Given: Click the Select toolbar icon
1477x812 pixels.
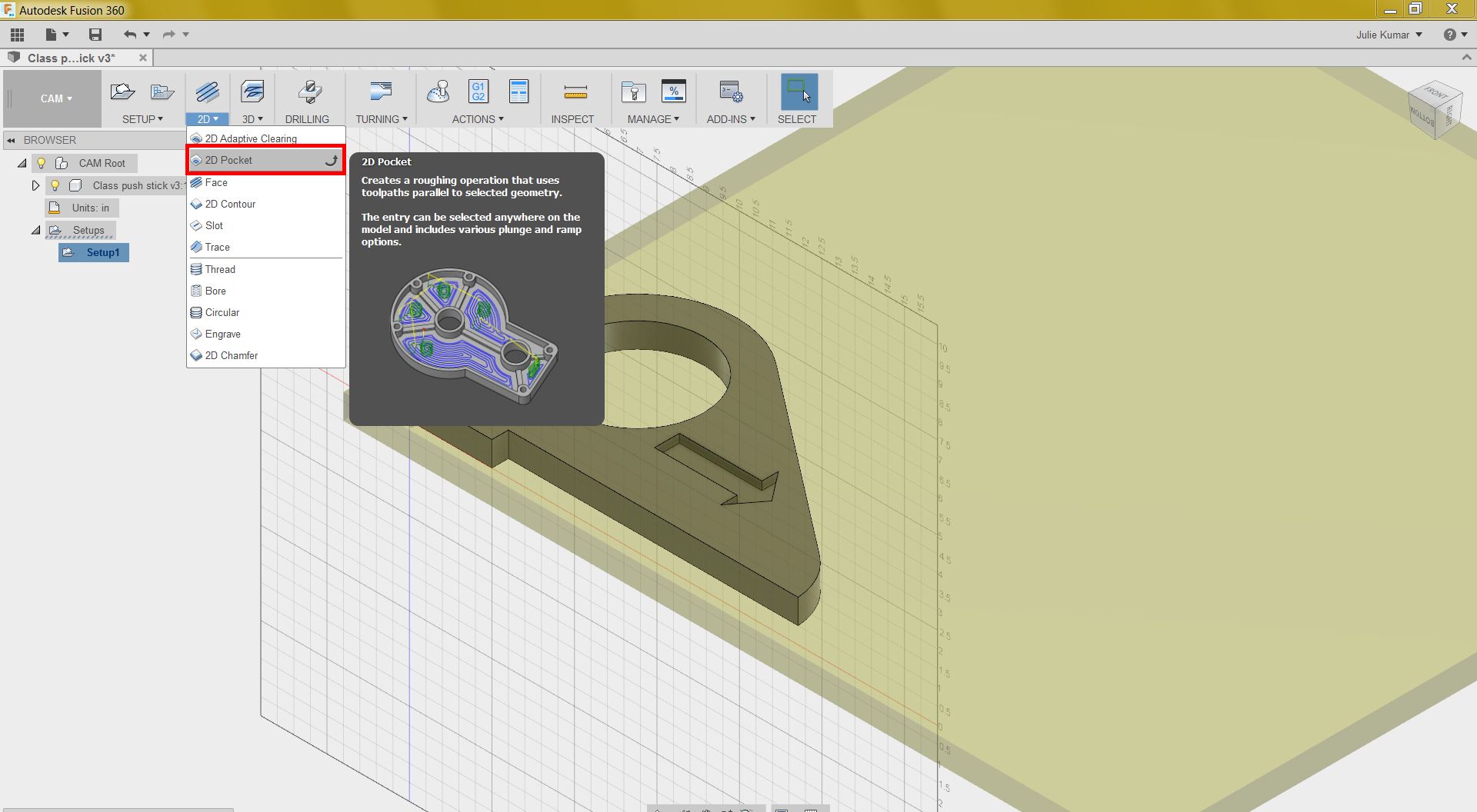Looking at the screenshot, I should coord(796,92).
